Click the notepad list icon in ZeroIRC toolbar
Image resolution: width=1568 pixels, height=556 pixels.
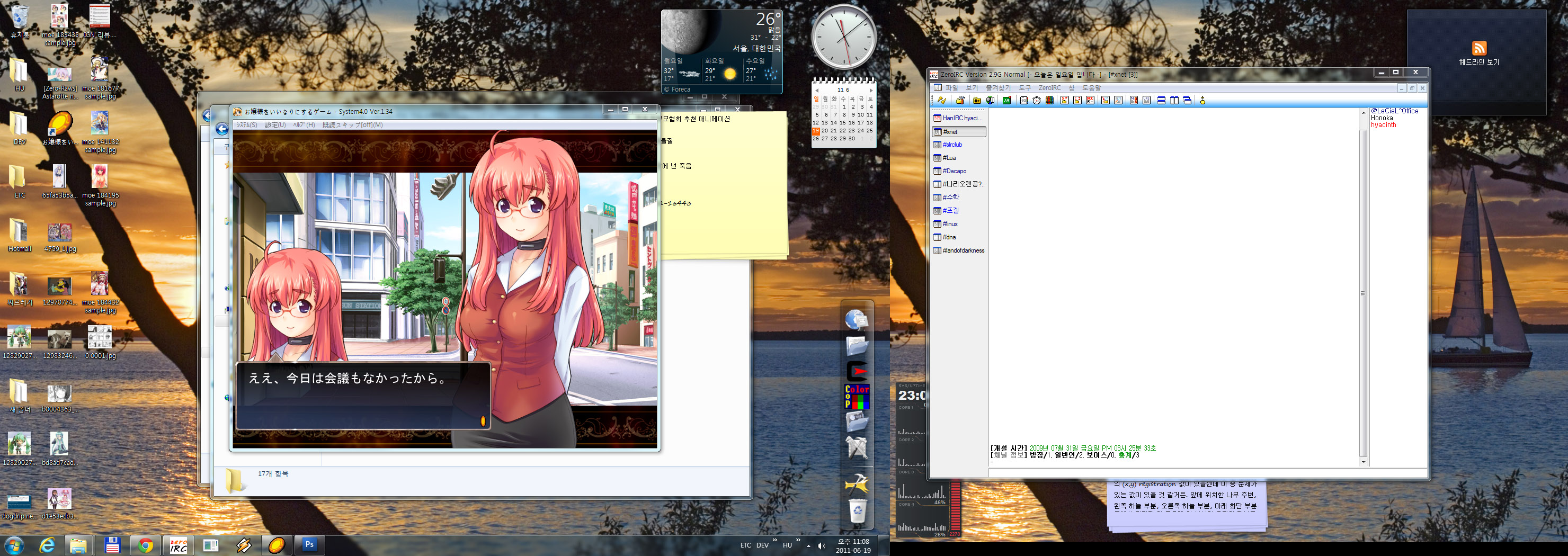pyautogui.click(x=1024, y=101)
